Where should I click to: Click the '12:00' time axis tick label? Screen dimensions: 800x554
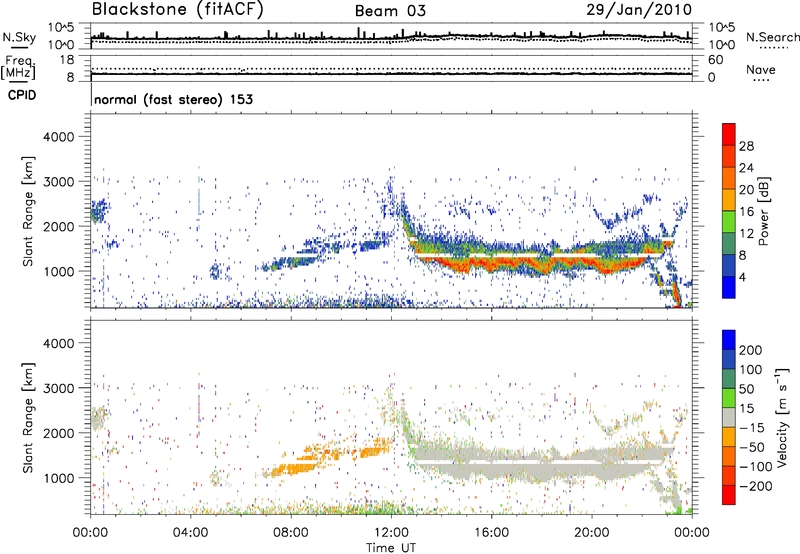pos(391,533)
